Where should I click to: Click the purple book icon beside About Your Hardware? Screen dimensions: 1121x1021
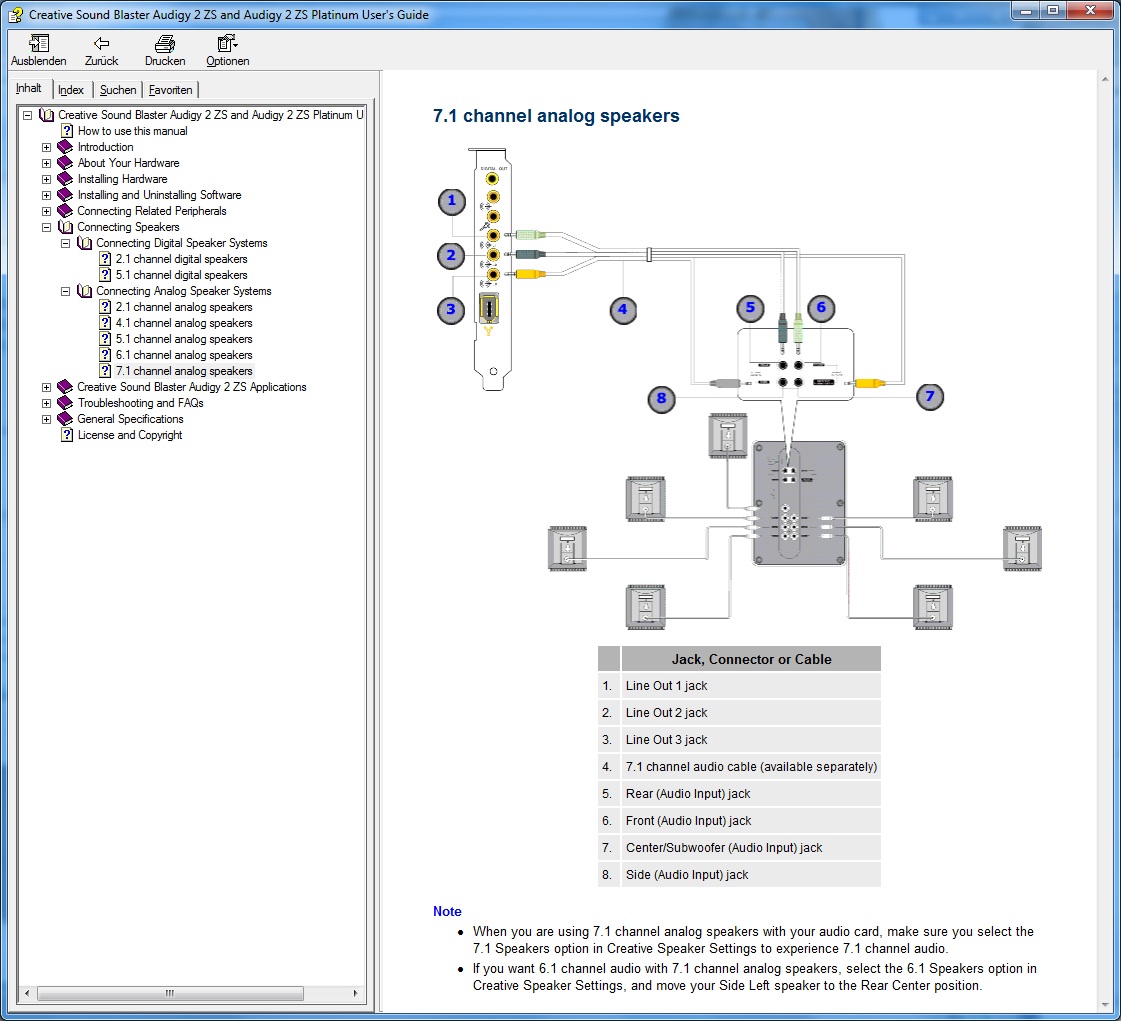point(65,163)
